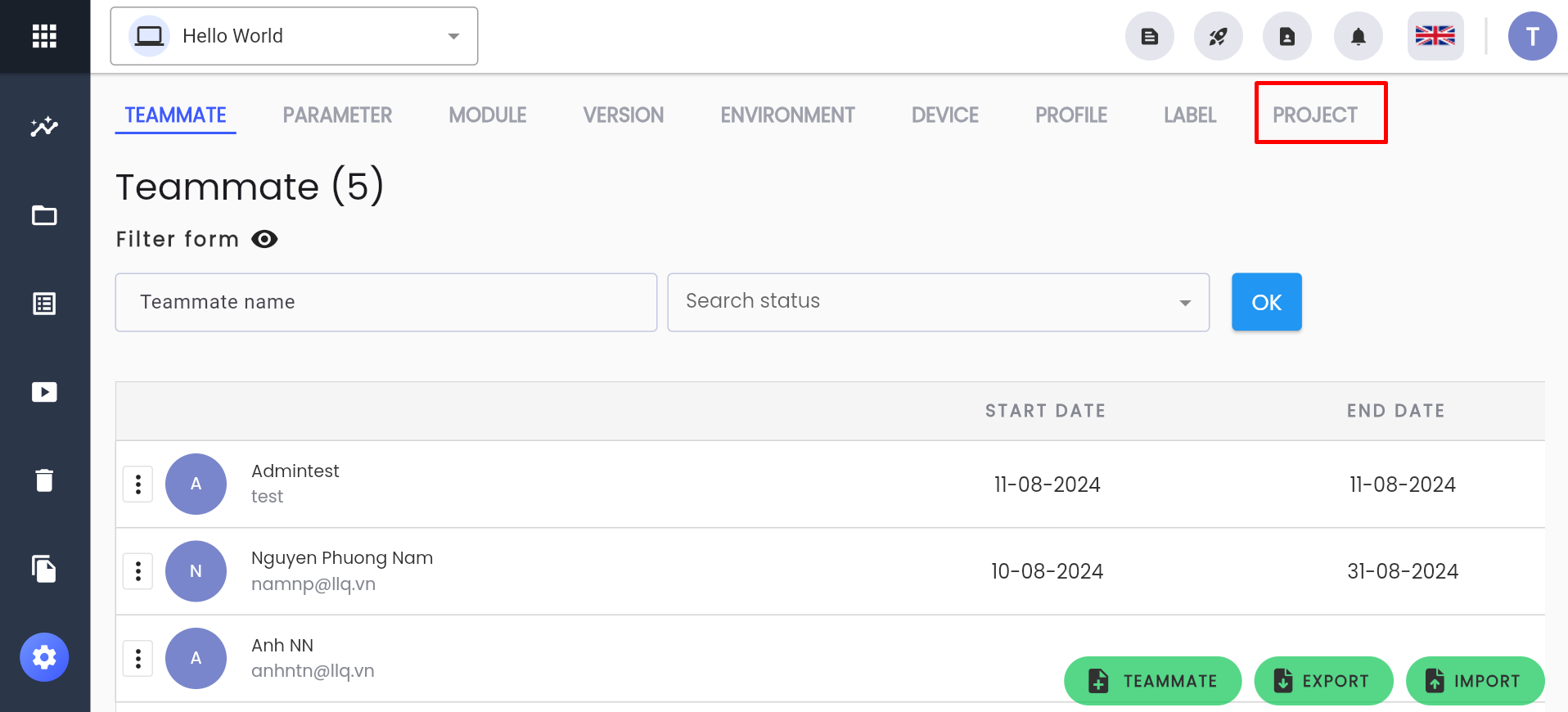Screen dimensions: 1568x712
Task: Click the EXPORT button
Action: (x=1324, y=681)
